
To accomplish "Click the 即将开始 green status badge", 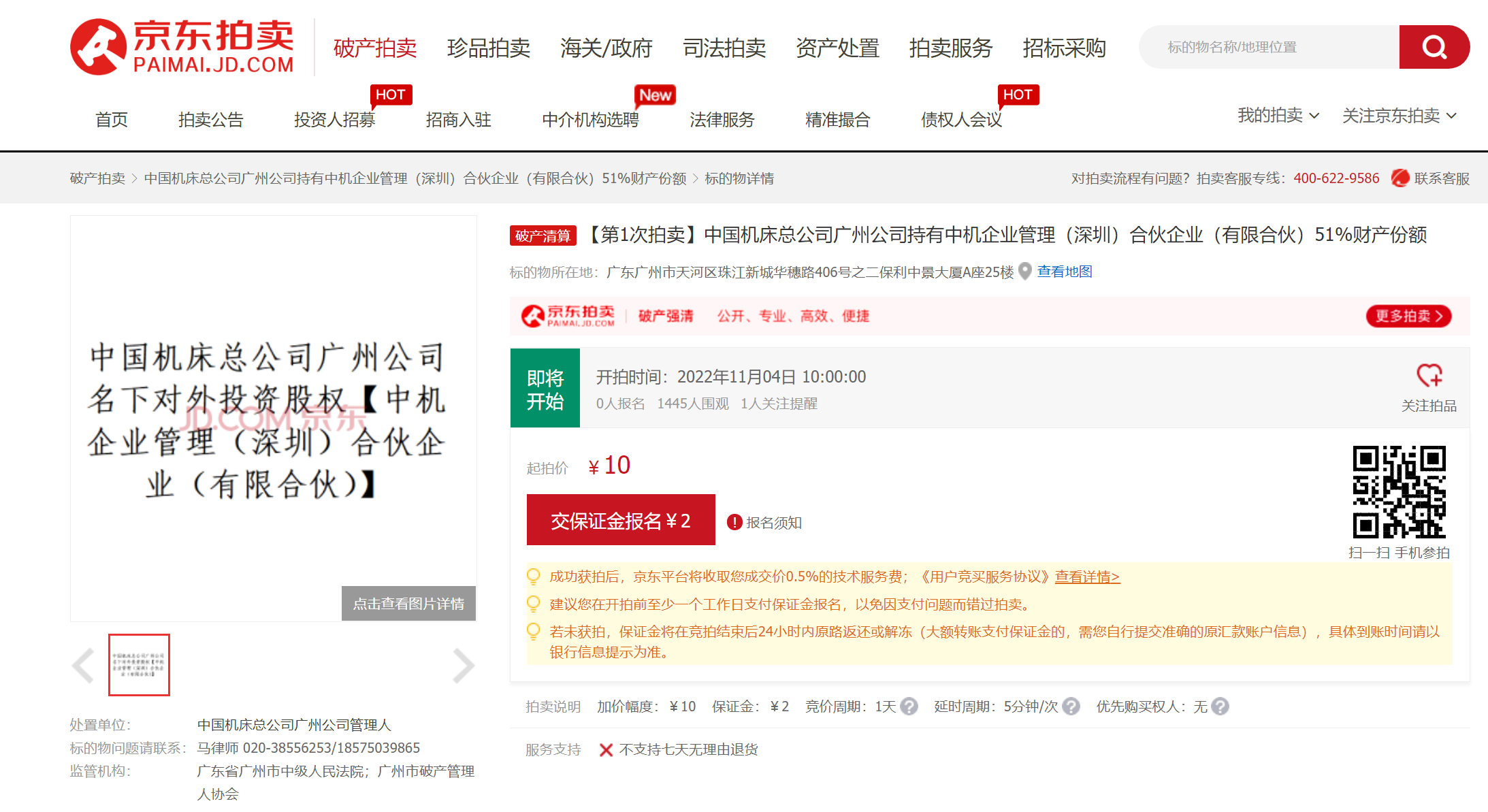I will coord(545,389).
